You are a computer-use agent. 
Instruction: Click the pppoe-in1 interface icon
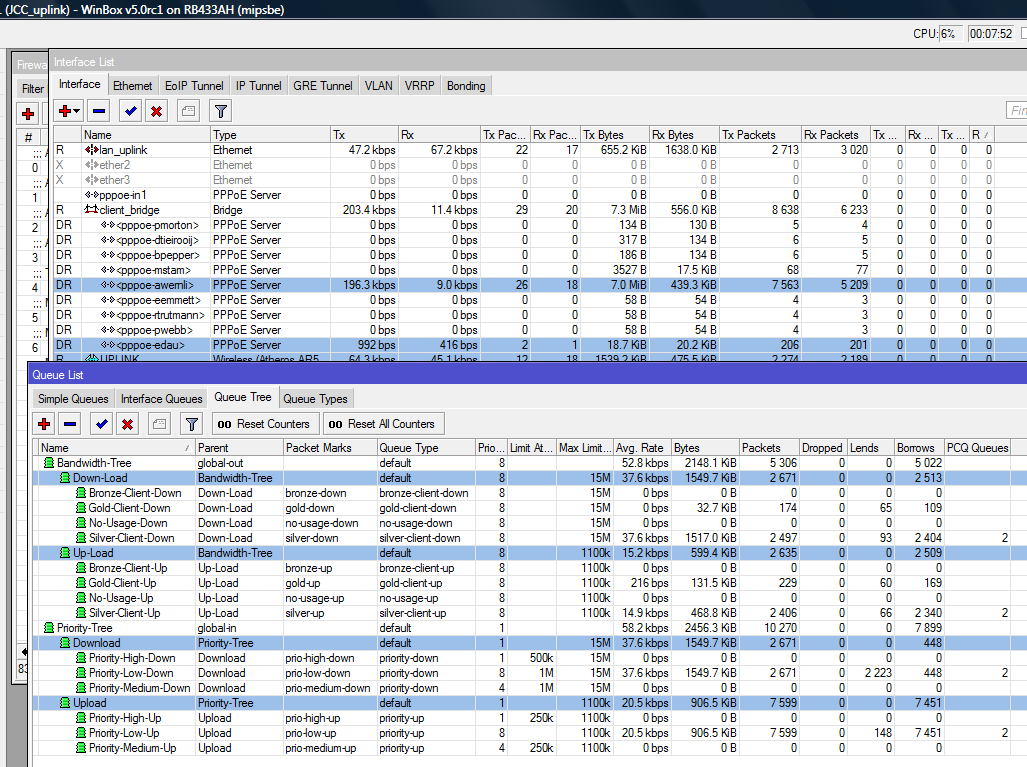91,195
